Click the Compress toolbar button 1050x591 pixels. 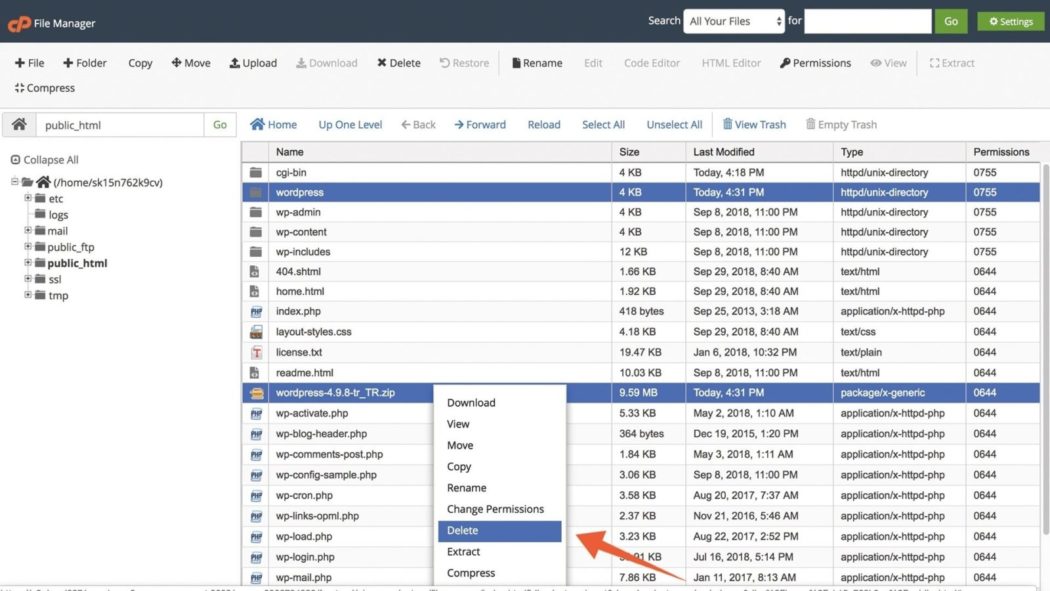point(44,88)
